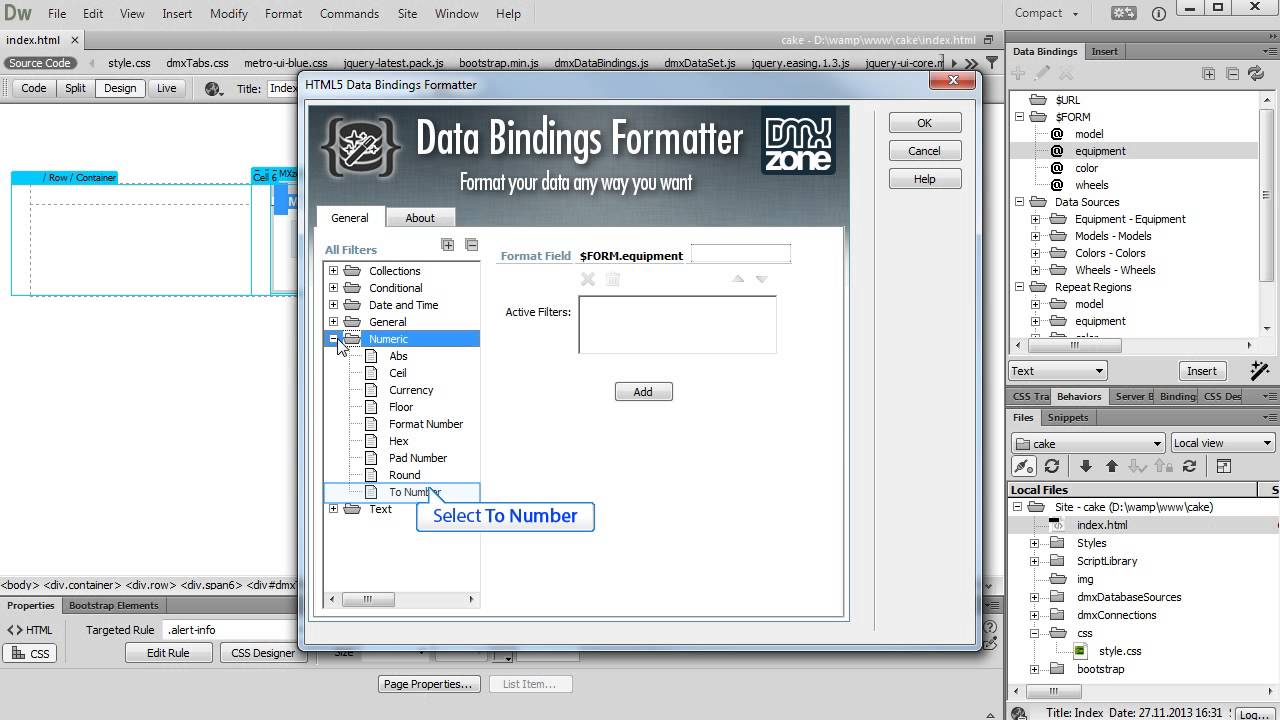Click CSS mode in Properties panel
This screenshot has width=1280, height=720.
[x=30, y=653]
